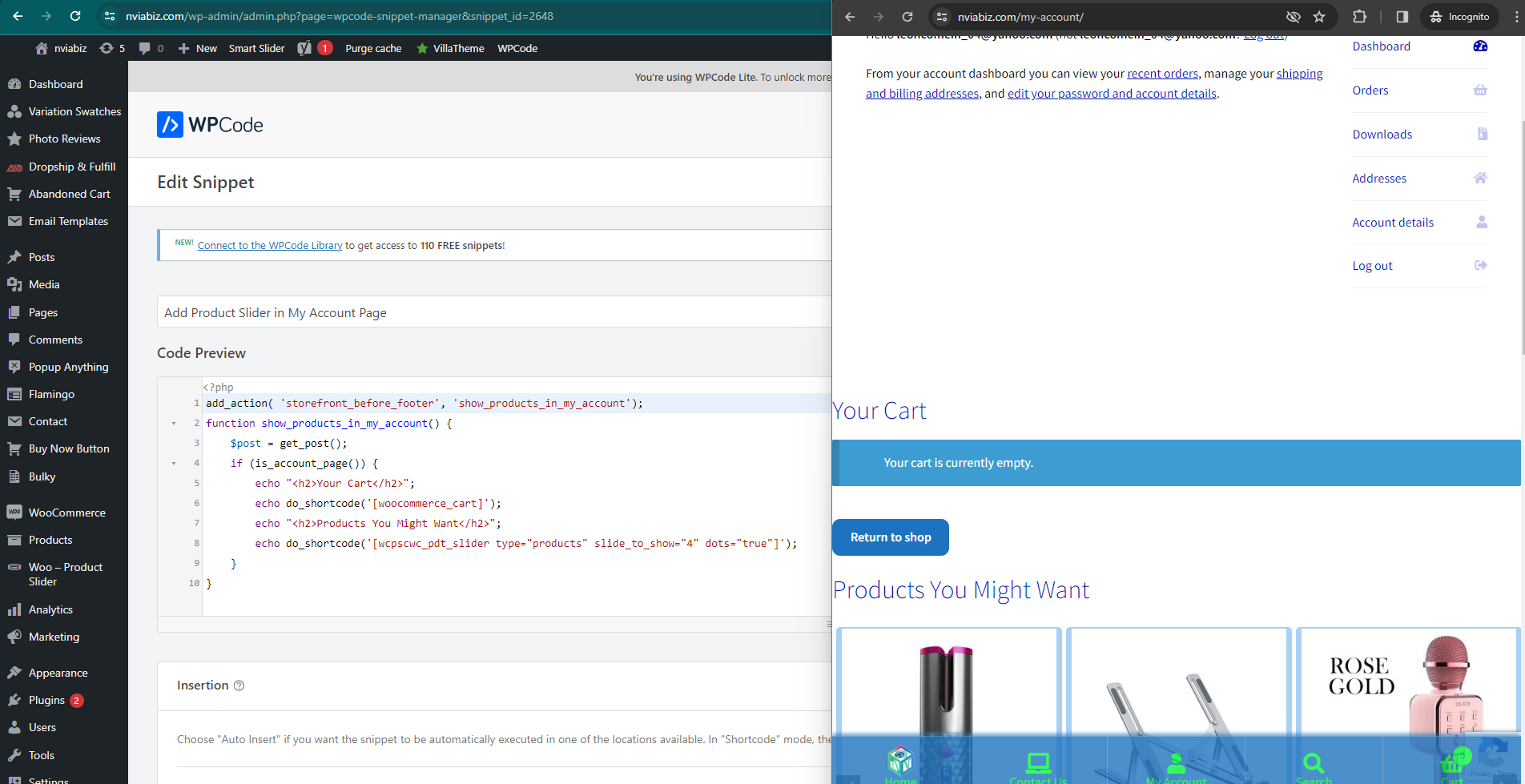Image resolution: width=1525 pixels, height=784 pixels.
Task: Click the Downloads link in account menu
Action: (1382, 135)
